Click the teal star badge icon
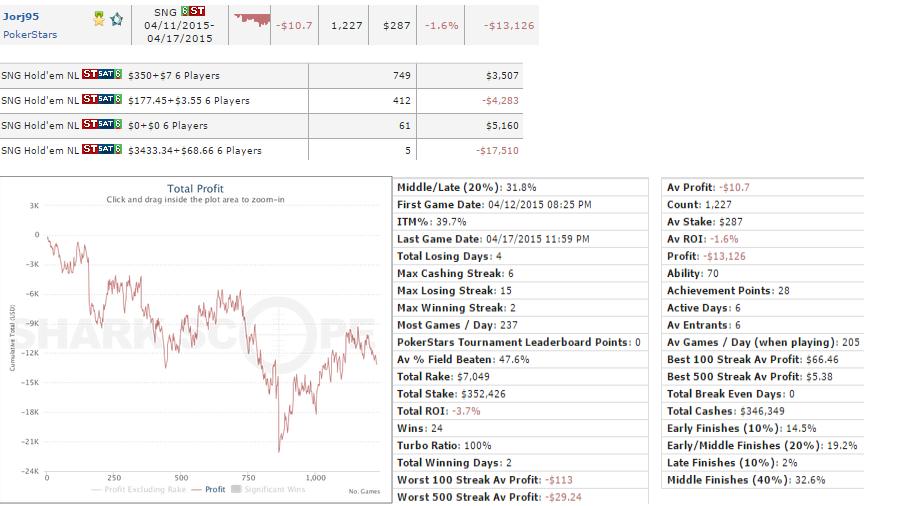 tap(116, 18)
